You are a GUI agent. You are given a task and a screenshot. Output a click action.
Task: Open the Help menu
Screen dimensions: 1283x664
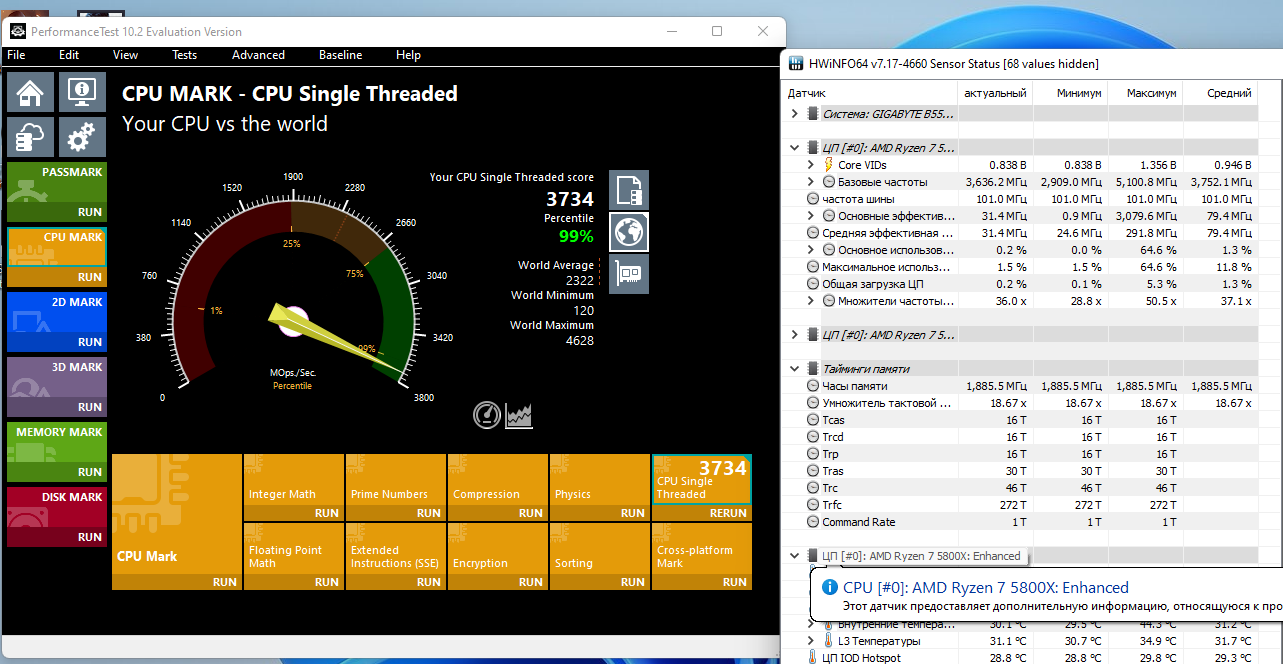(x=408, y=55)
